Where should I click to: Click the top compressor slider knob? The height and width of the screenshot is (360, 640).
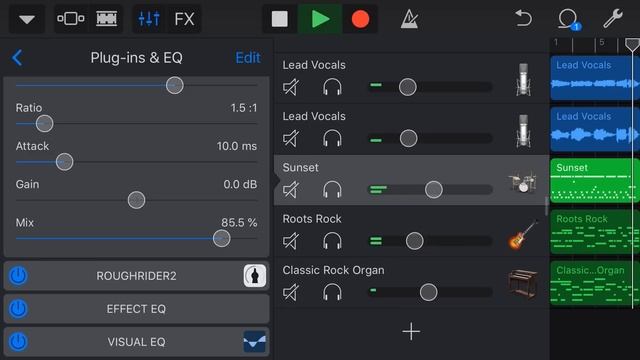pyautogui.click(x=175, y=85)
